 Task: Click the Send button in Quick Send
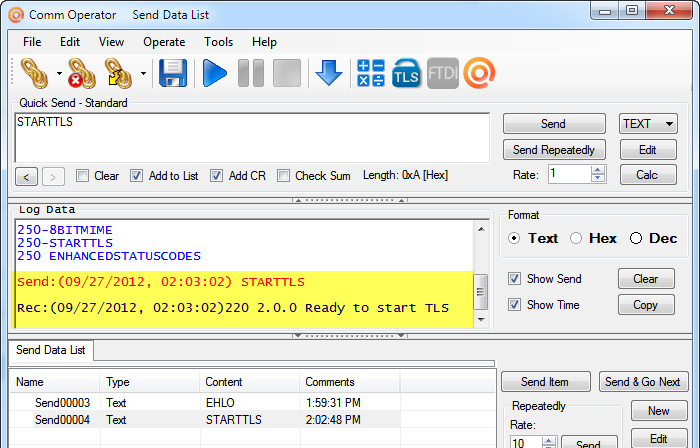554,124
